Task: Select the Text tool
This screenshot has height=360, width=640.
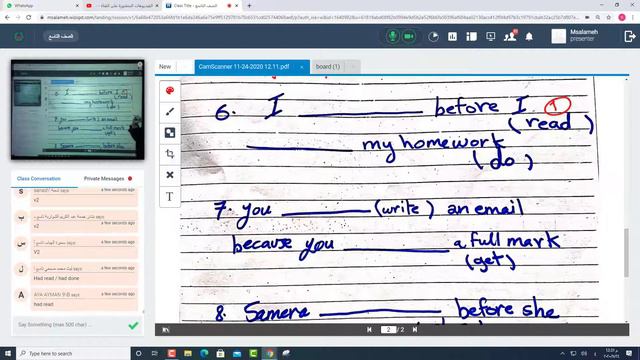Action: click(x=170, y=196)
